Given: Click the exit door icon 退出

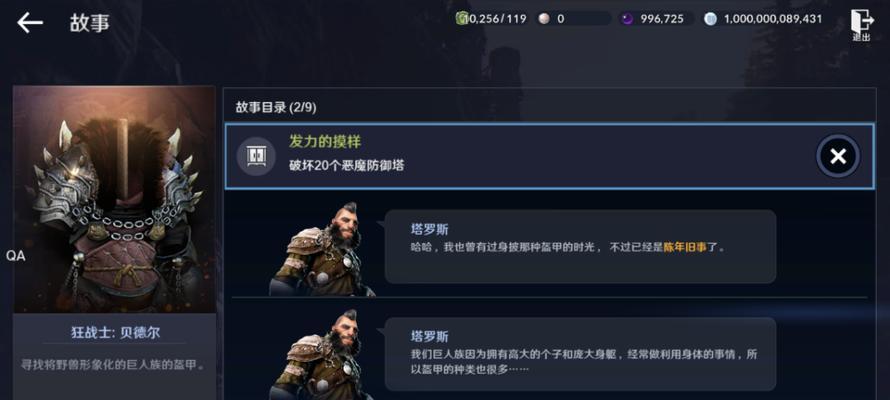Looking at the screenshot, I should pos(862,25).
